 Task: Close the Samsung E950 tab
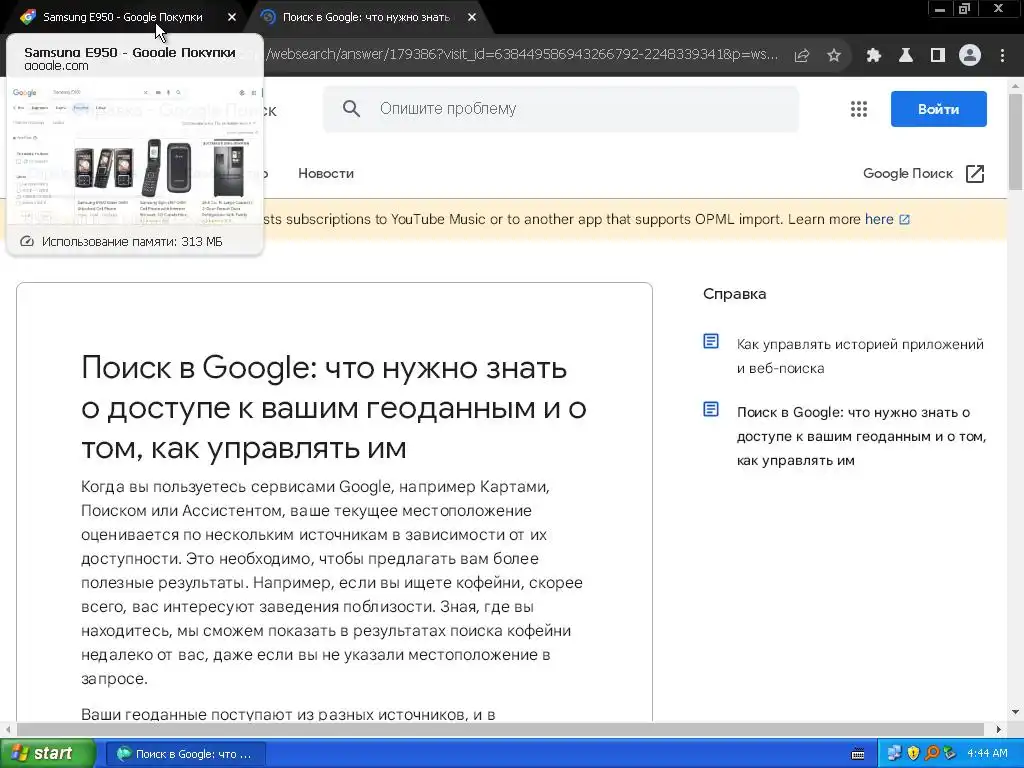point(232,18)
